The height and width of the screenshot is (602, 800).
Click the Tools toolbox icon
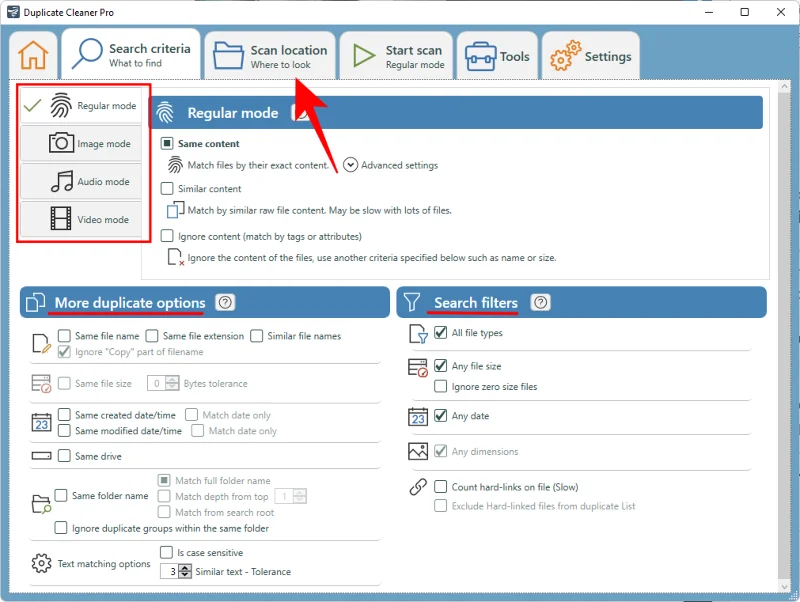click(x=482, y=56)
